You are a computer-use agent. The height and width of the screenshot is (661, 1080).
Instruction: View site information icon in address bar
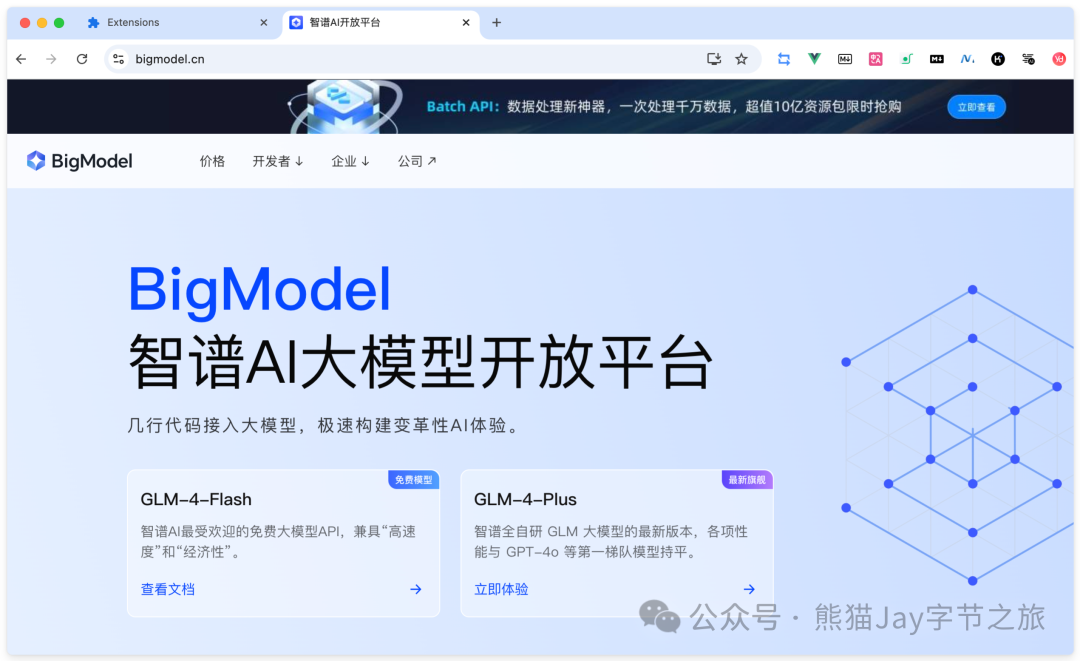(x=118, y=59)
